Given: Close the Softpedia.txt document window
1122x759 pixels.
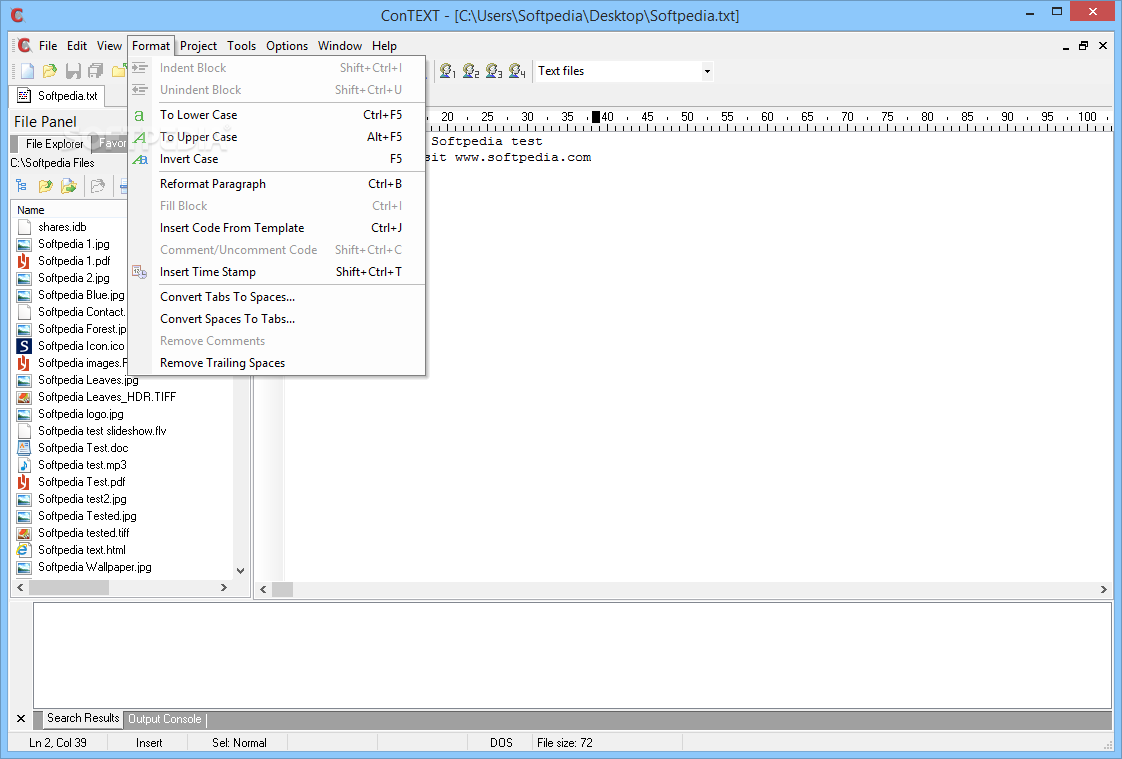Looking at the screenshot, I should point(1103,46).
